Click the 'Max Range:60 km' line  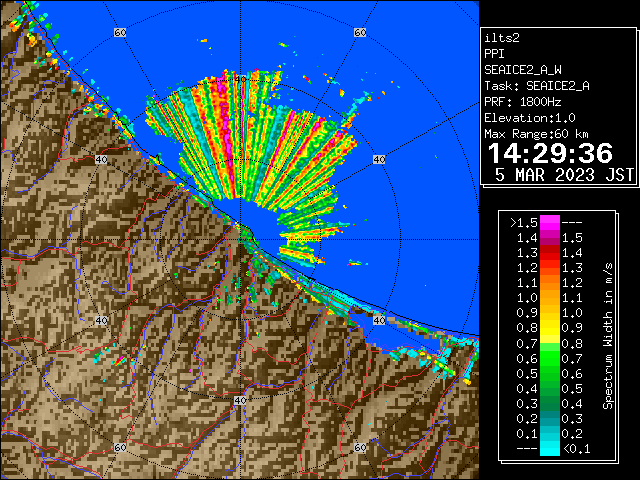pyautogui.click(x=536, y=134)
